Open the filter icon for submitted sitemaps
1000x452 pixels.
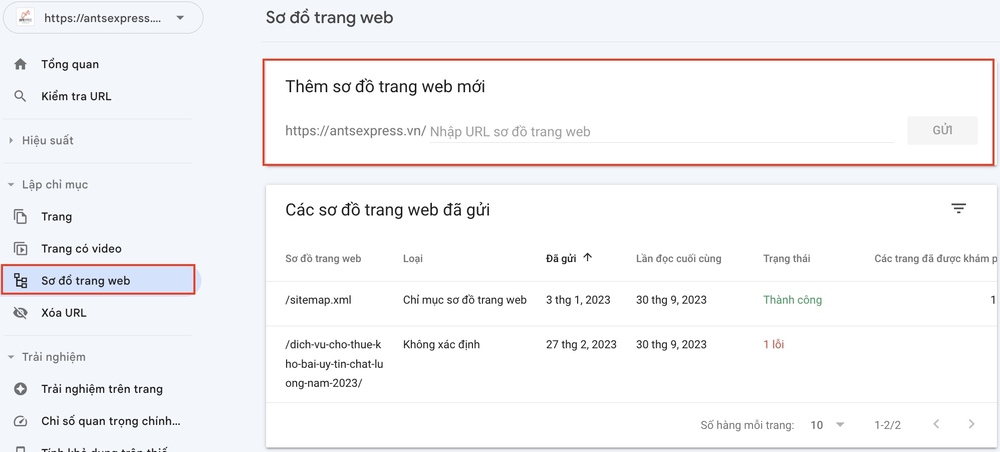(x=959, y=208)
